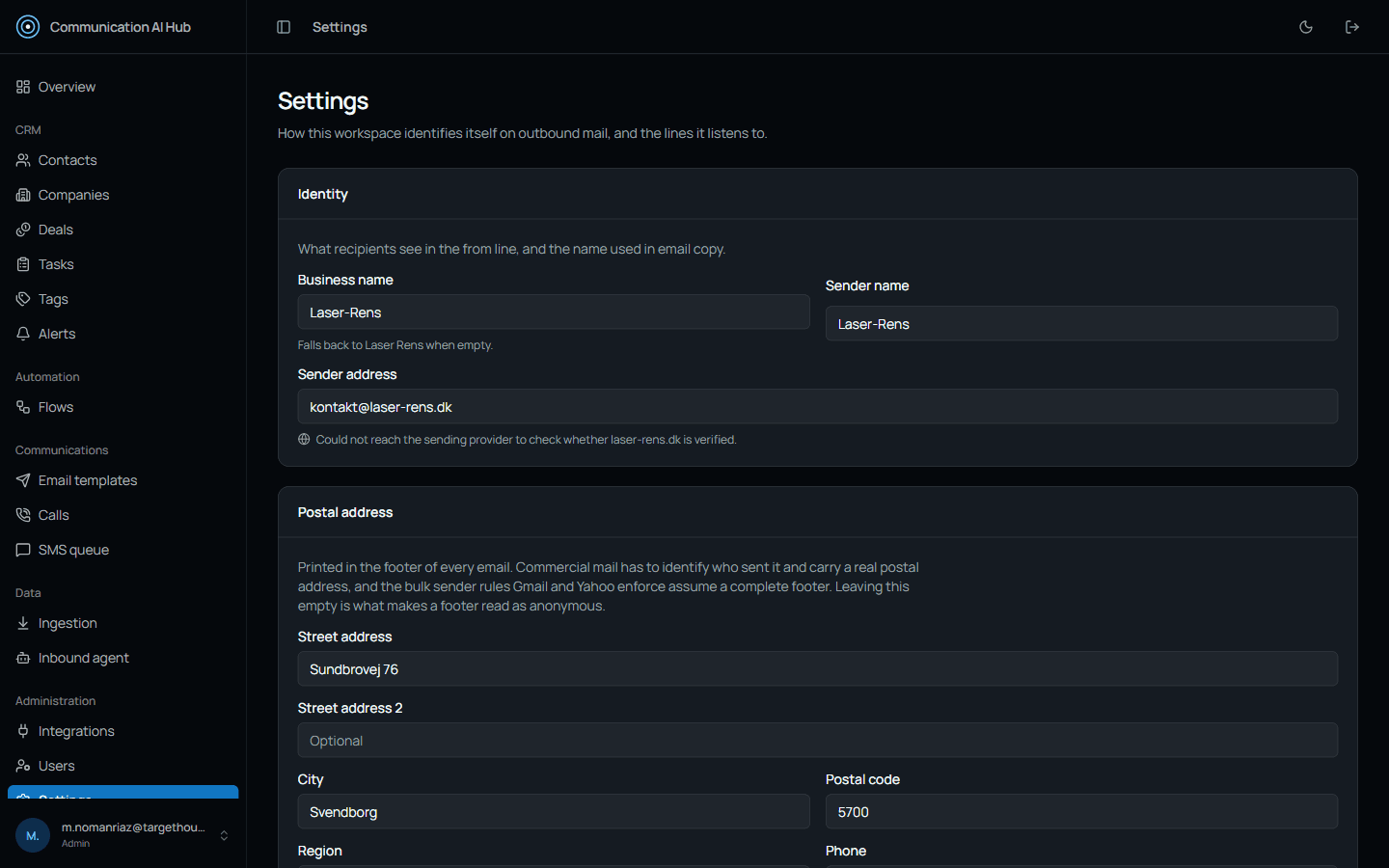Screen dimensions: 1389x868
Task: Edit the Sender address field
Action: tap(818, 407)
